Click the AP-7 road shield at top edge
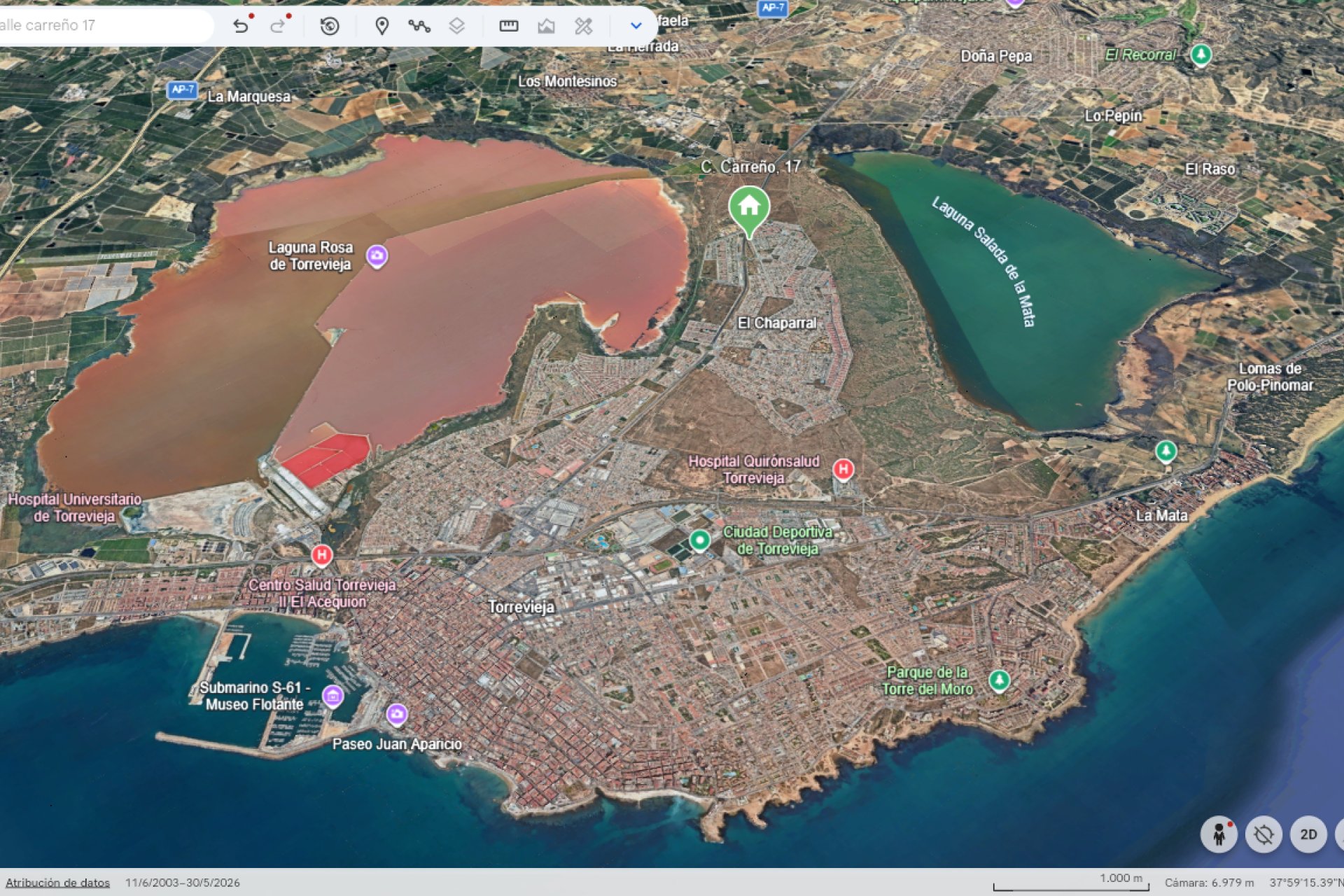 click(773, 8)
